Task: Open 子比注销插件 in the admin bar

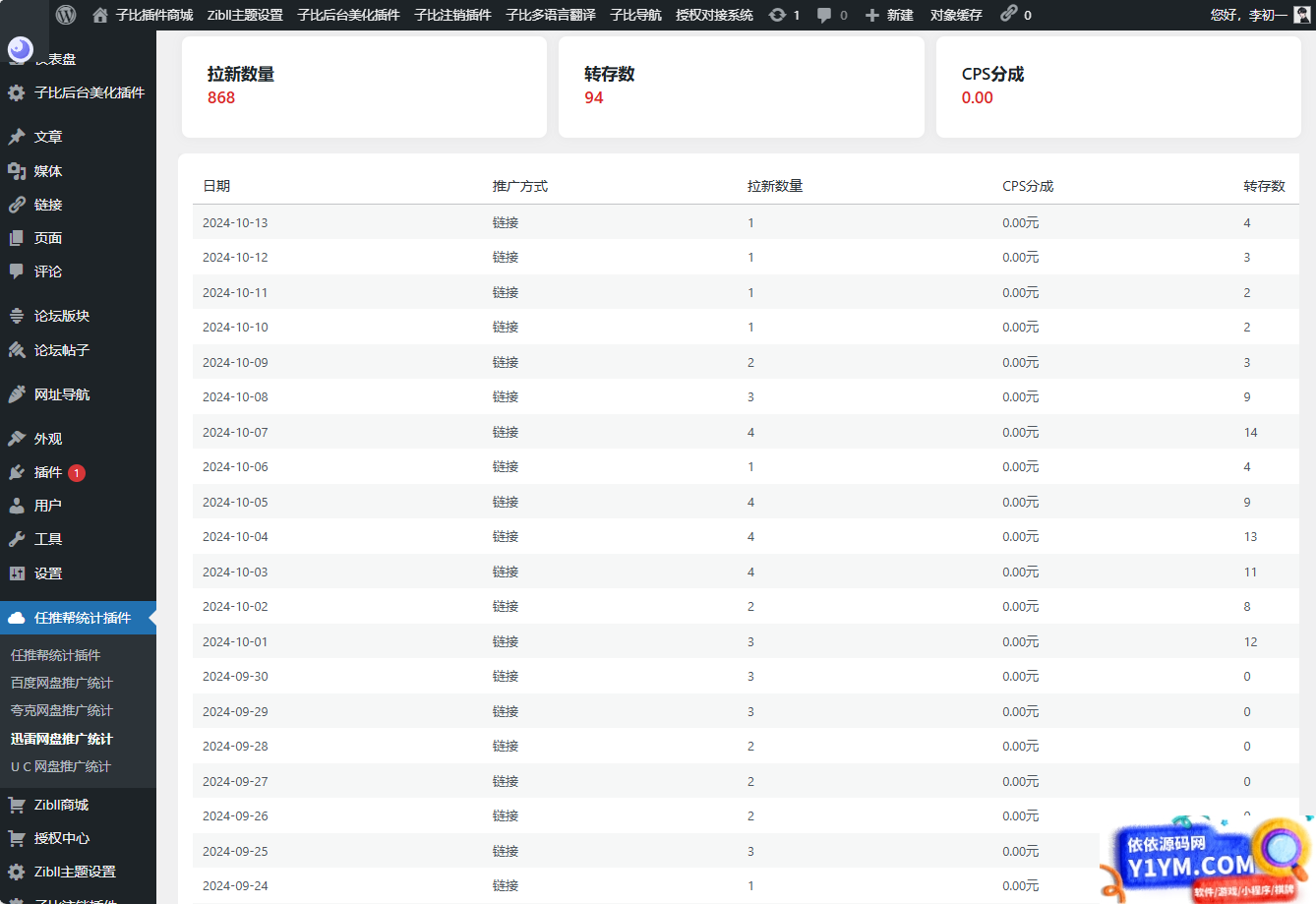Action: (x=452, y=15)
